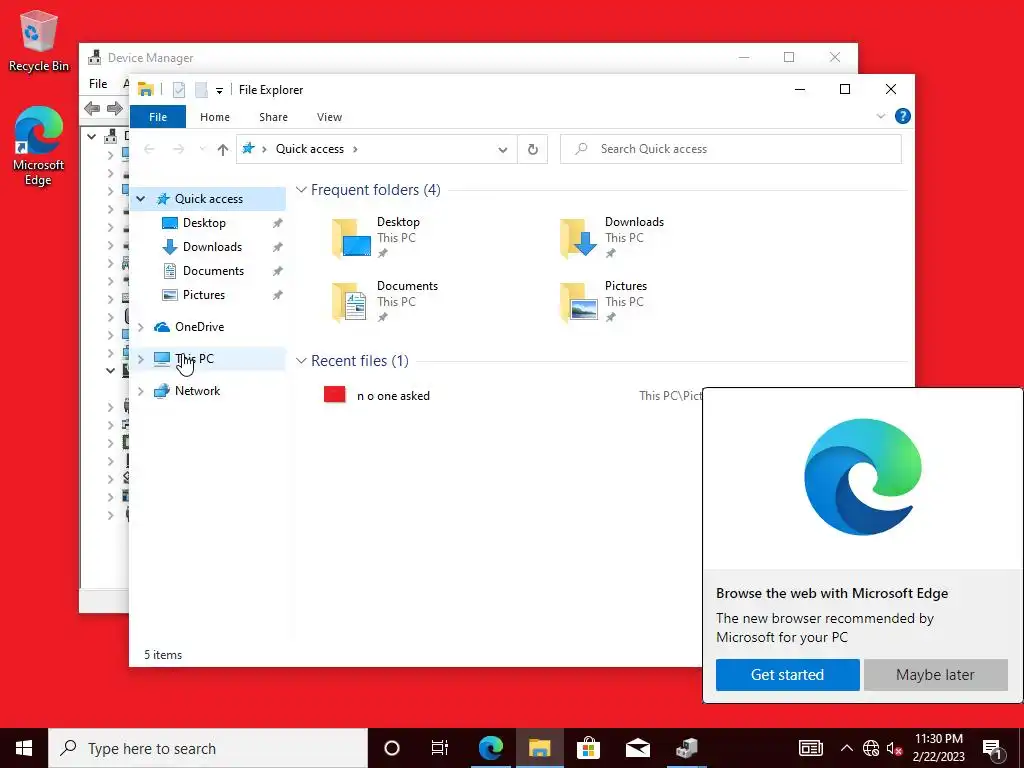
Task: Expand the OneDrive tree node
Action: (x=141, y=327)
